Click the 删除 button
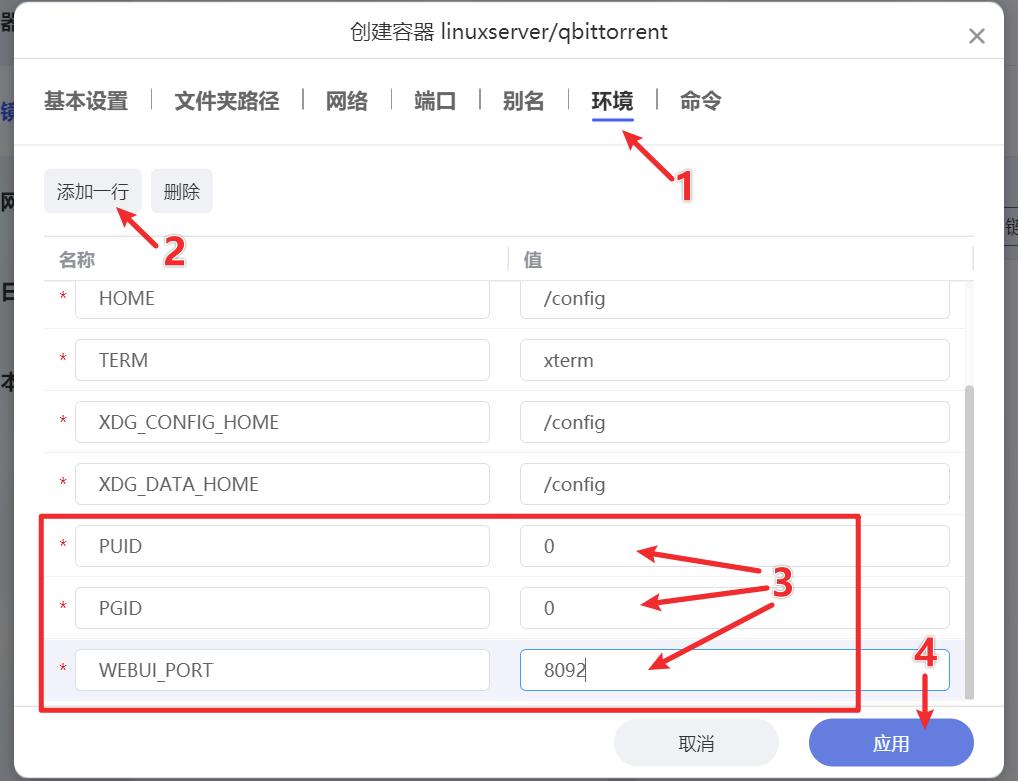1018x781 pixels. click(181, 190)
